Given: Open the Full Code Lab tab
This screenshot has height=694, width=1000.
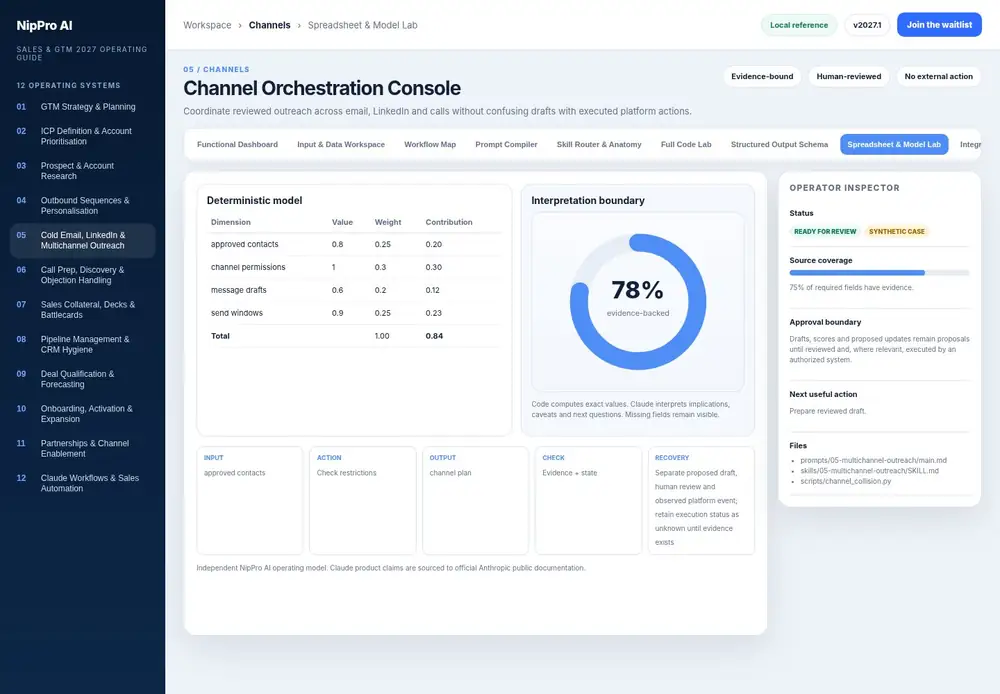Looking at the screenshot, I should coord(686,144).
